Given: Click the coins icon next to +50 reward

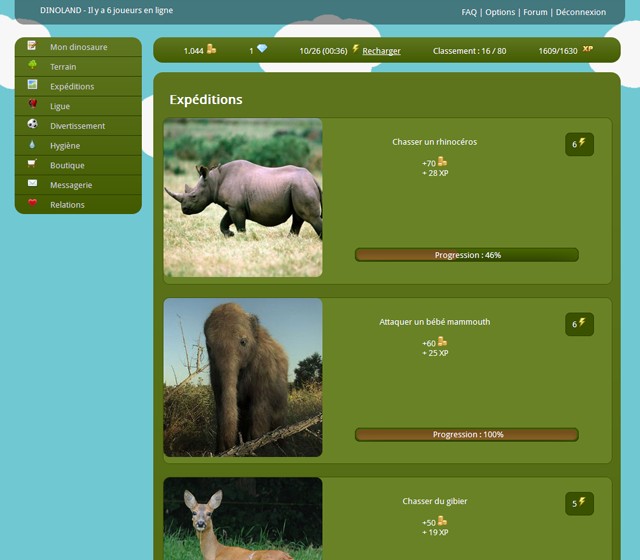Looking at the screenshot, I should pos(442,521).
